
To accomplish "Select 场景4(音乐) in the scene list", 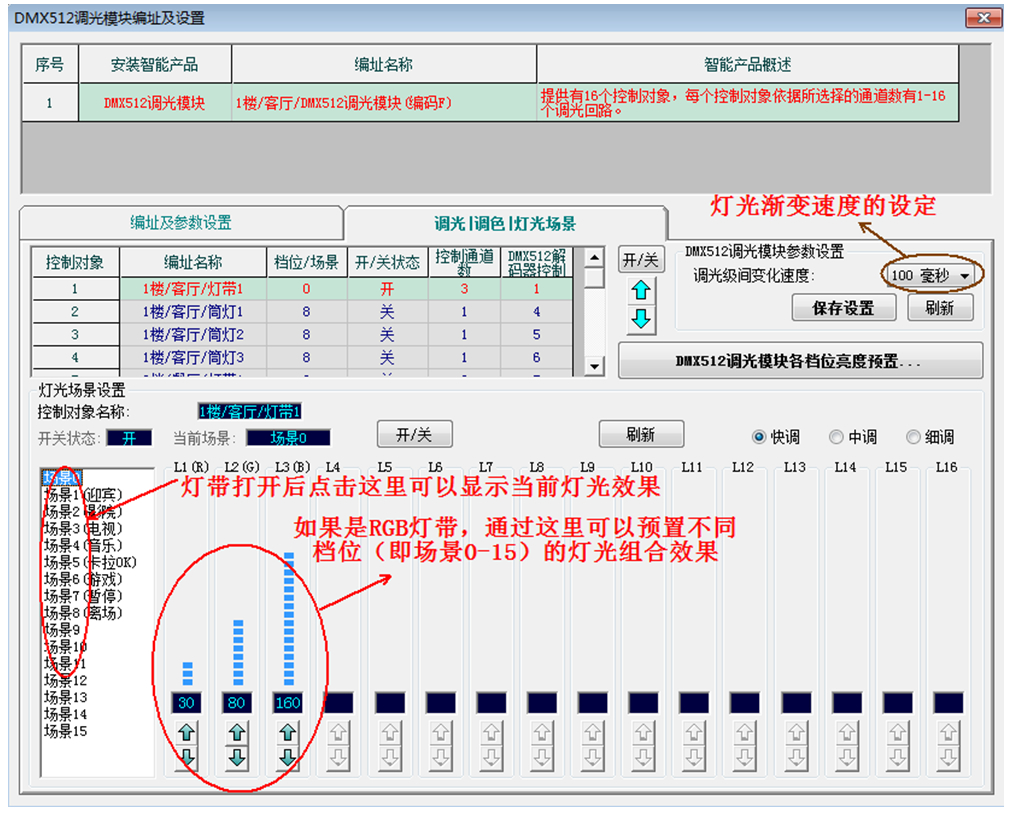I will 83,546.
